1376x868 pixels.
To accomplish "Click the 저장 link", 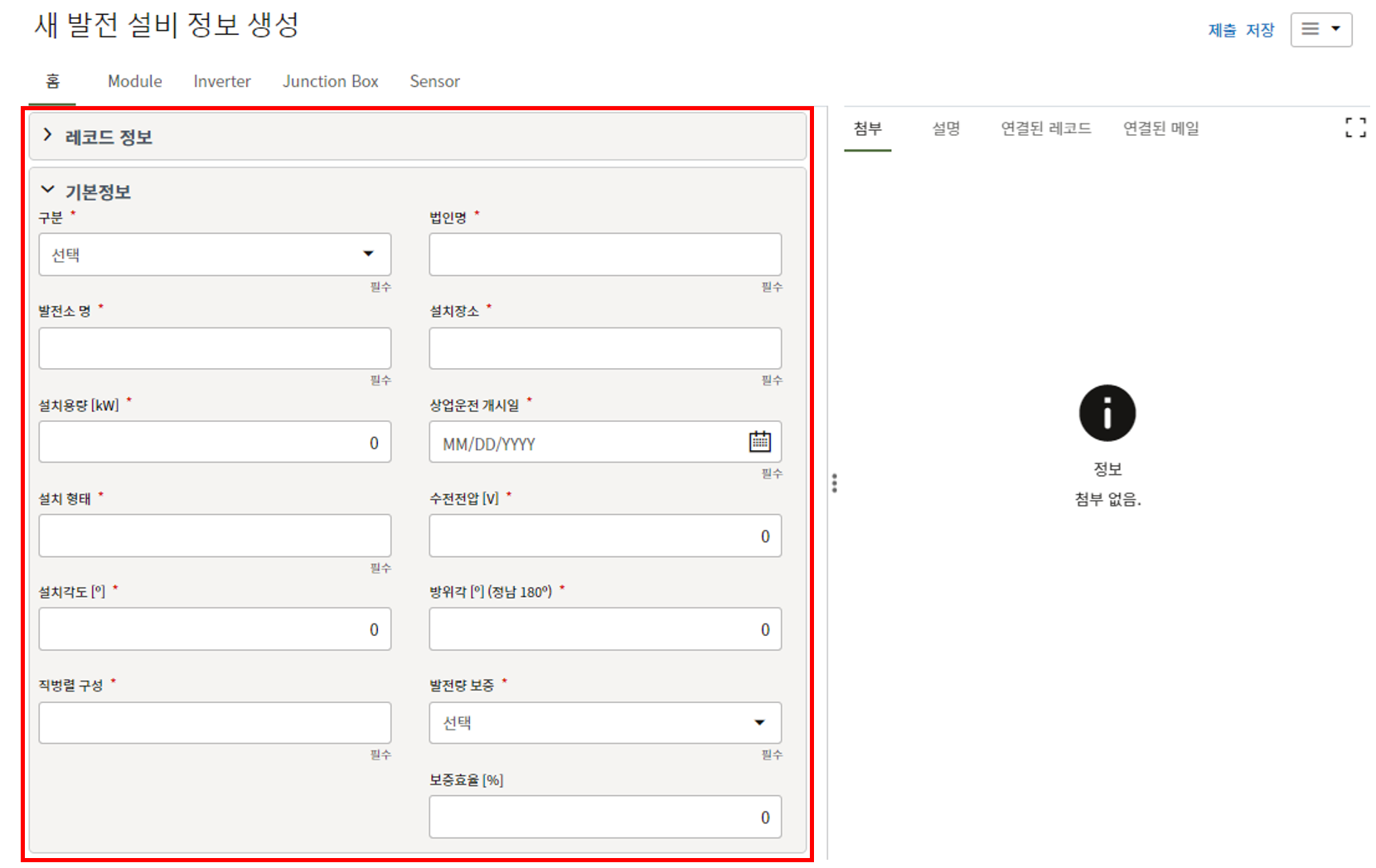I will coord(1260,31).
